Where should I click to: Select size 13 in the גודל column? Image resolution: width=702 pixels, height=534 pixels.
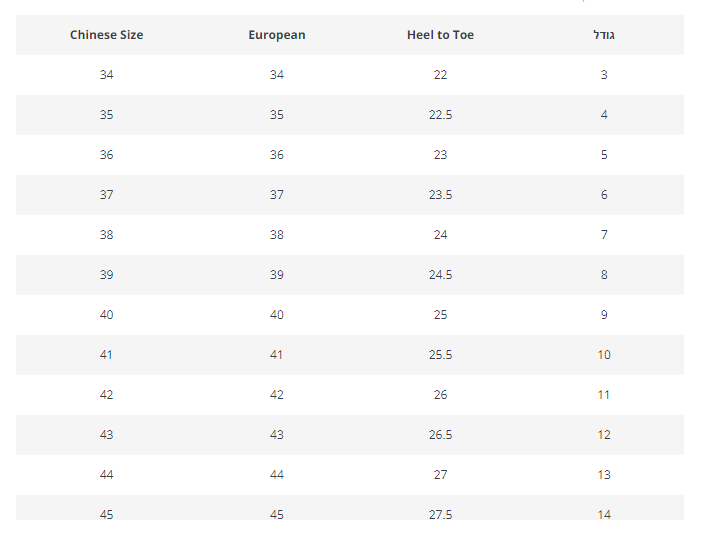604,475
